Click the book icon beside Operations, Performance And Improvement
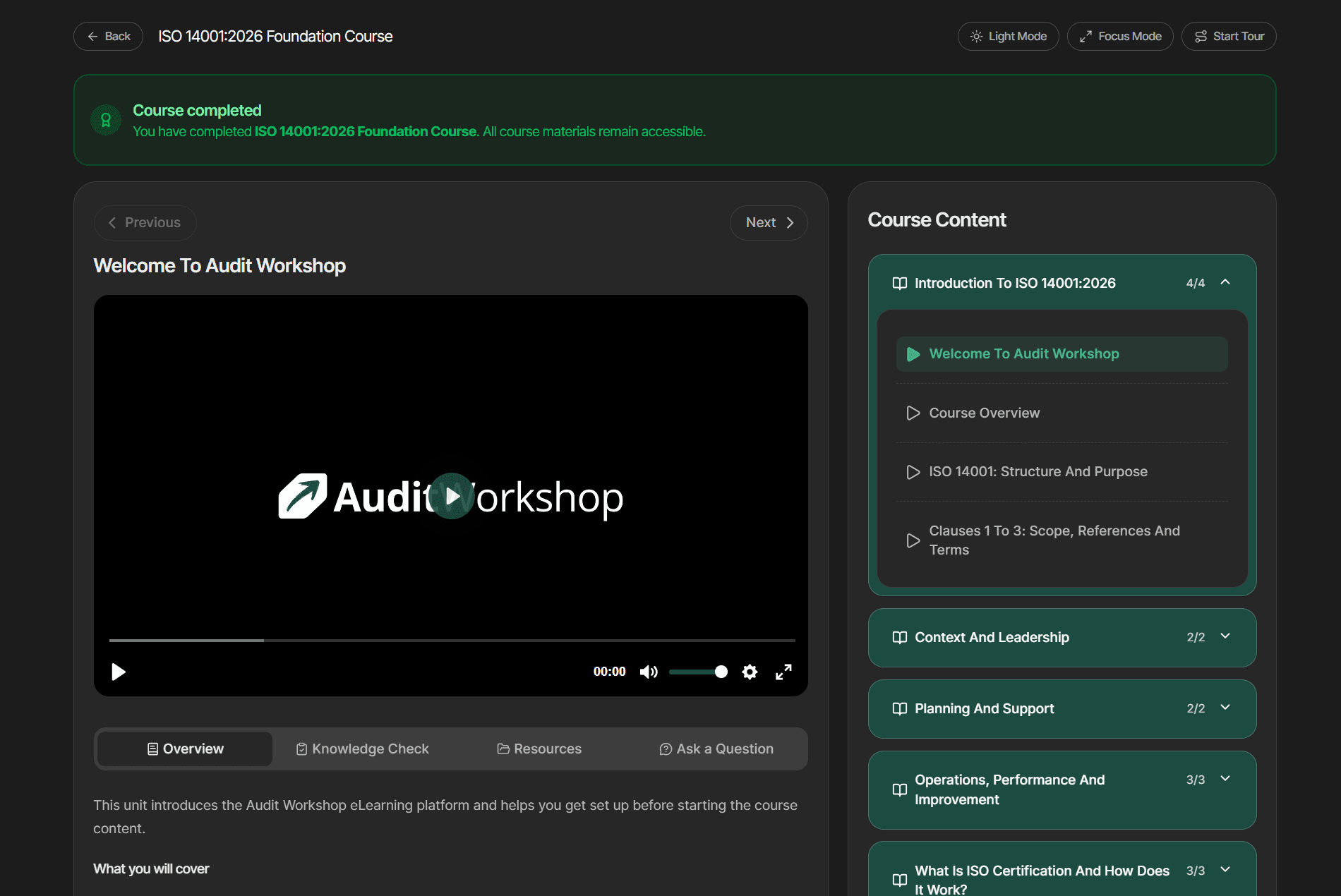Viewport: 1341px width, 896px height. pyautogui.click(x=900, y=790)
